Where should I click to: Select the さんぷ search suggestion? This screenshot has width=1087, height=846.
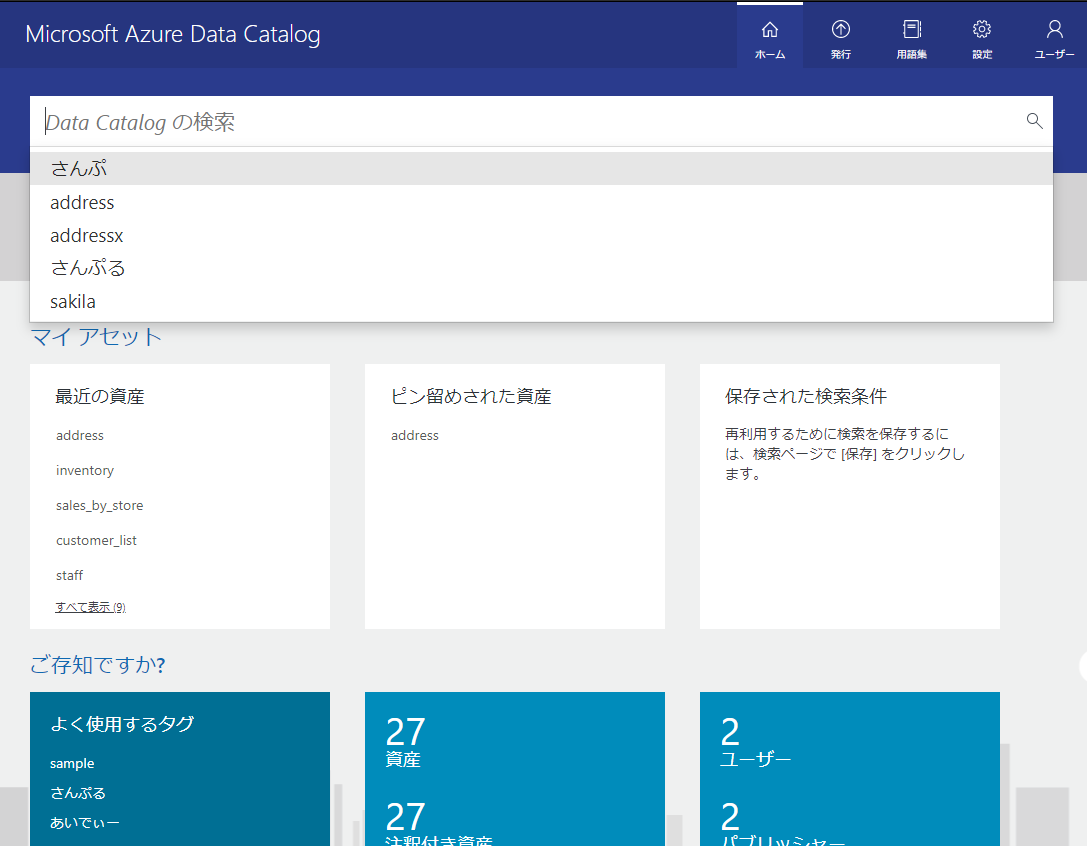pyautogui.click(x=541, y=169)
